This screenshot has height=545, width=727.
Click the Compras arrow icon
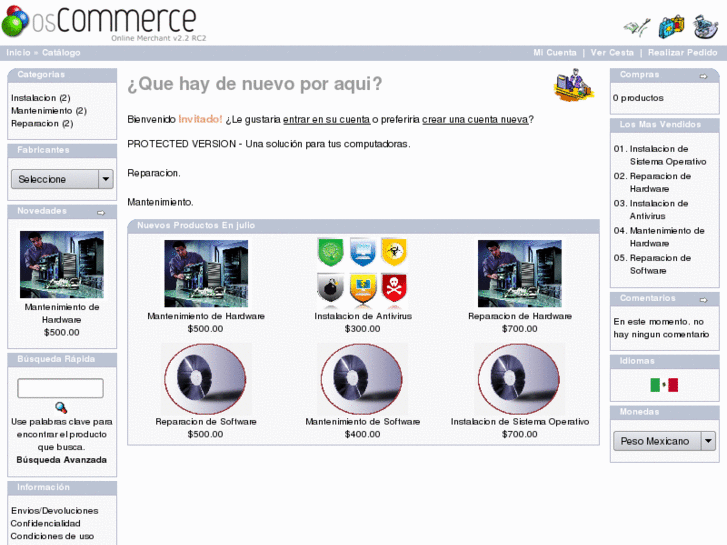(703, 76)
